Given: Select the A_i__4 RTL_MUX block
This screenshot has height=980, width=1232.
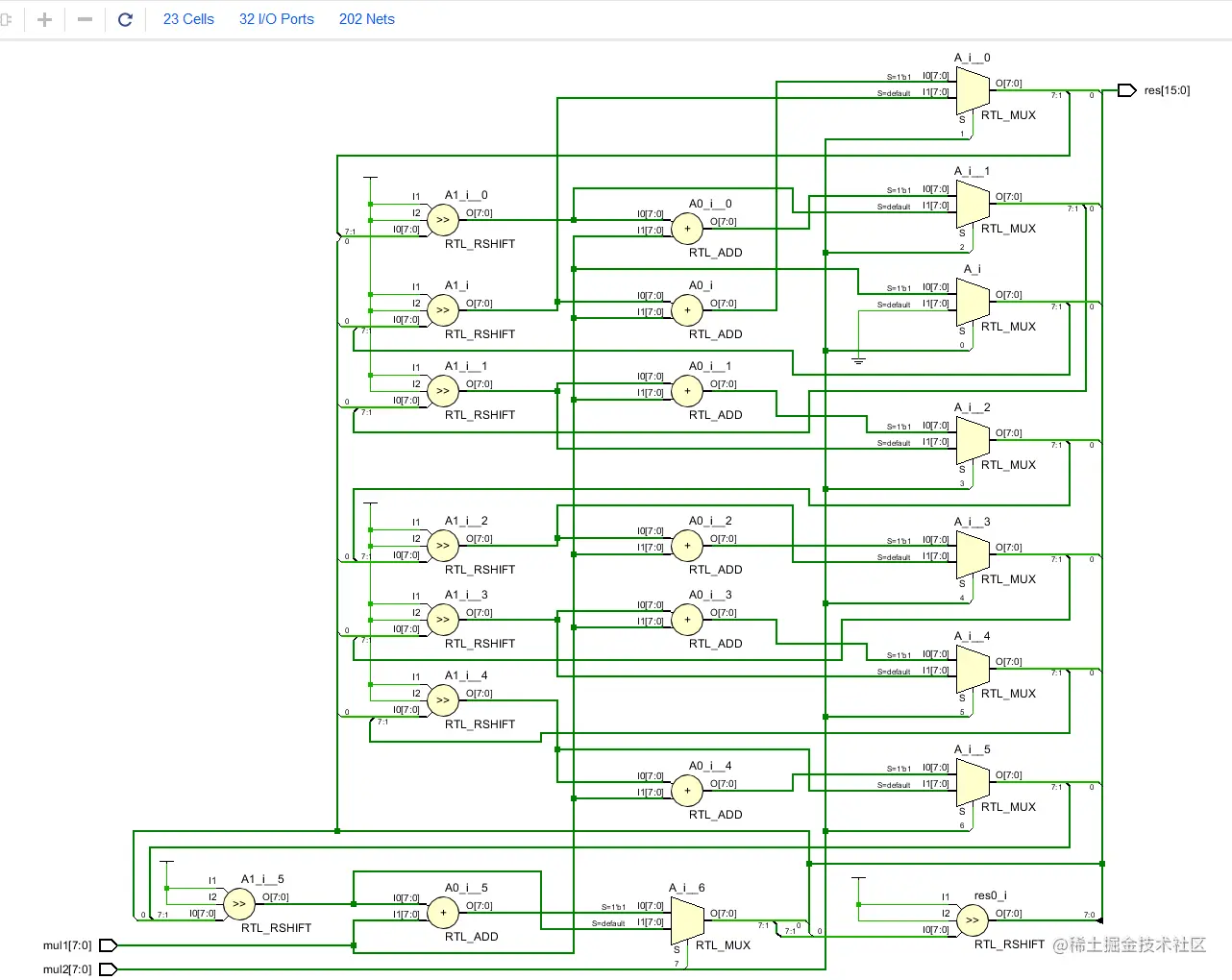Looking at the screenshot, I should (973, 670).
